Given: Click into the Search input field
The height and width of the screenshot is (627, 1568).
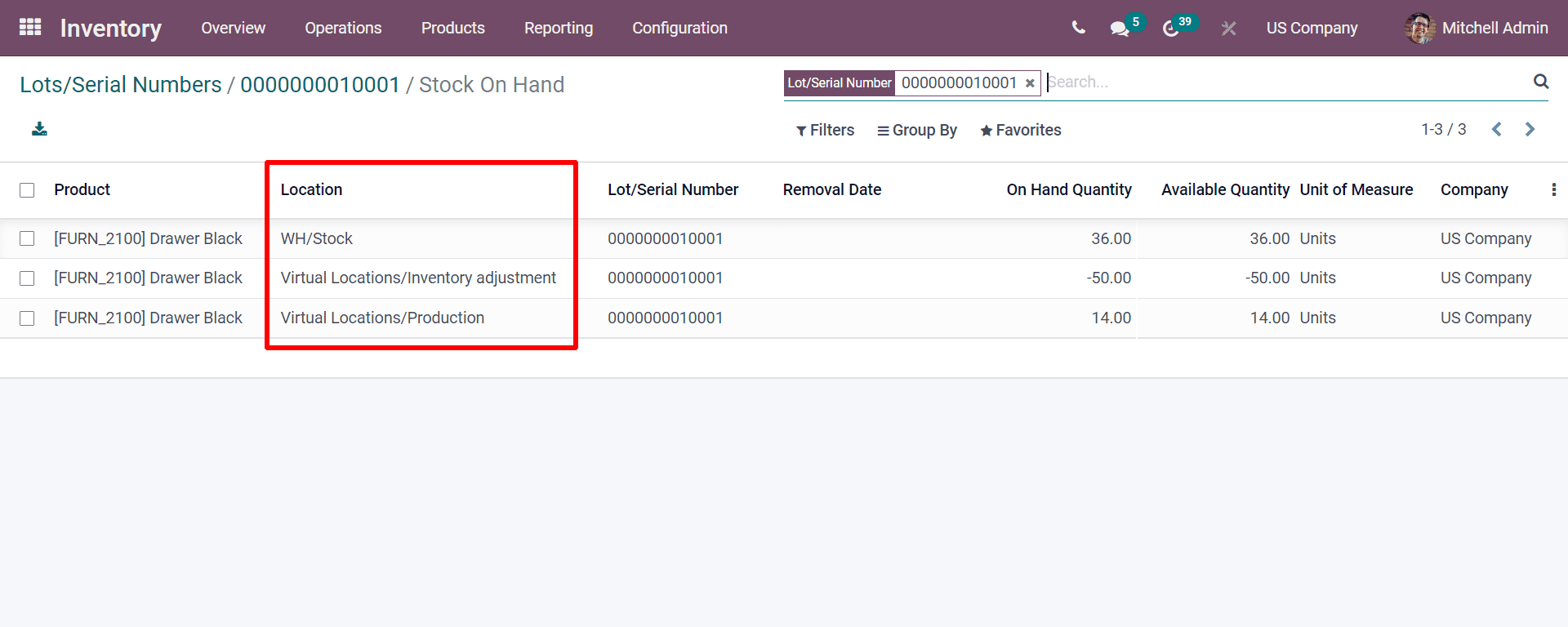Looking at the screenshot, I should 1282,82.
